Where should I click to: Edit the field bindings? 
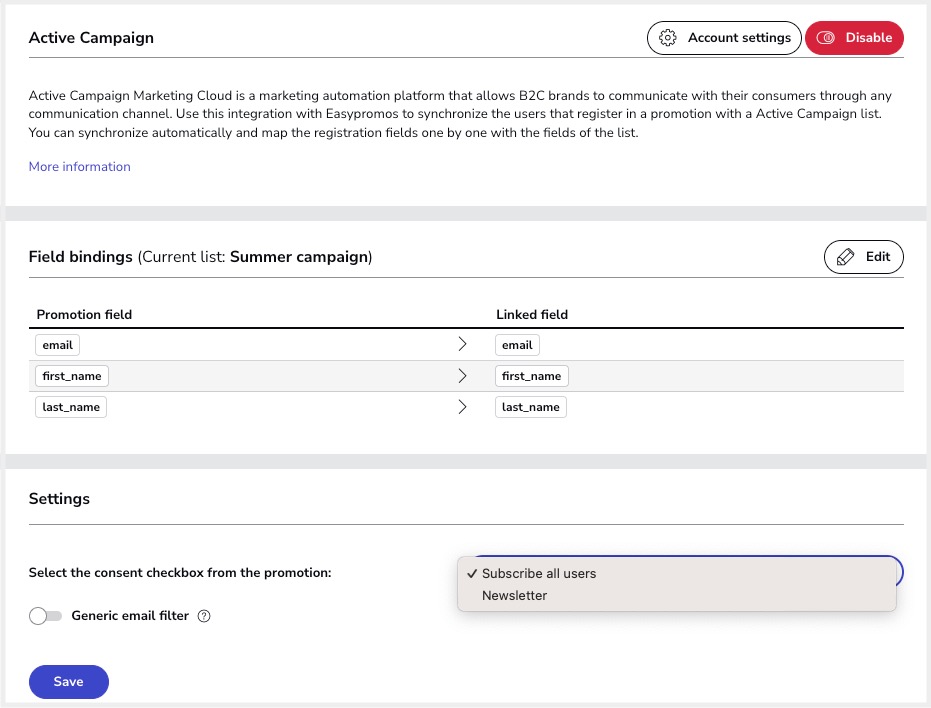(x=864, y=257)
